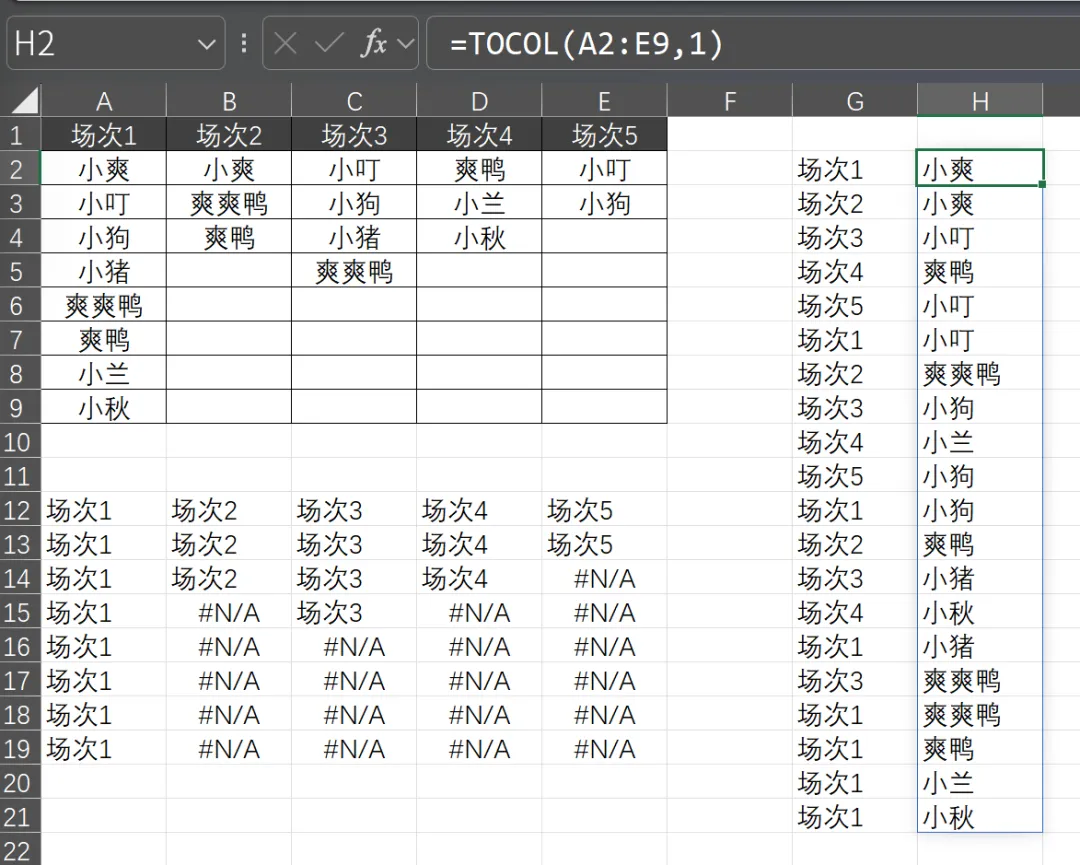
Task: Select cell E14 showing #N/A
Action: pyautogui.click(x=604, y=578)
